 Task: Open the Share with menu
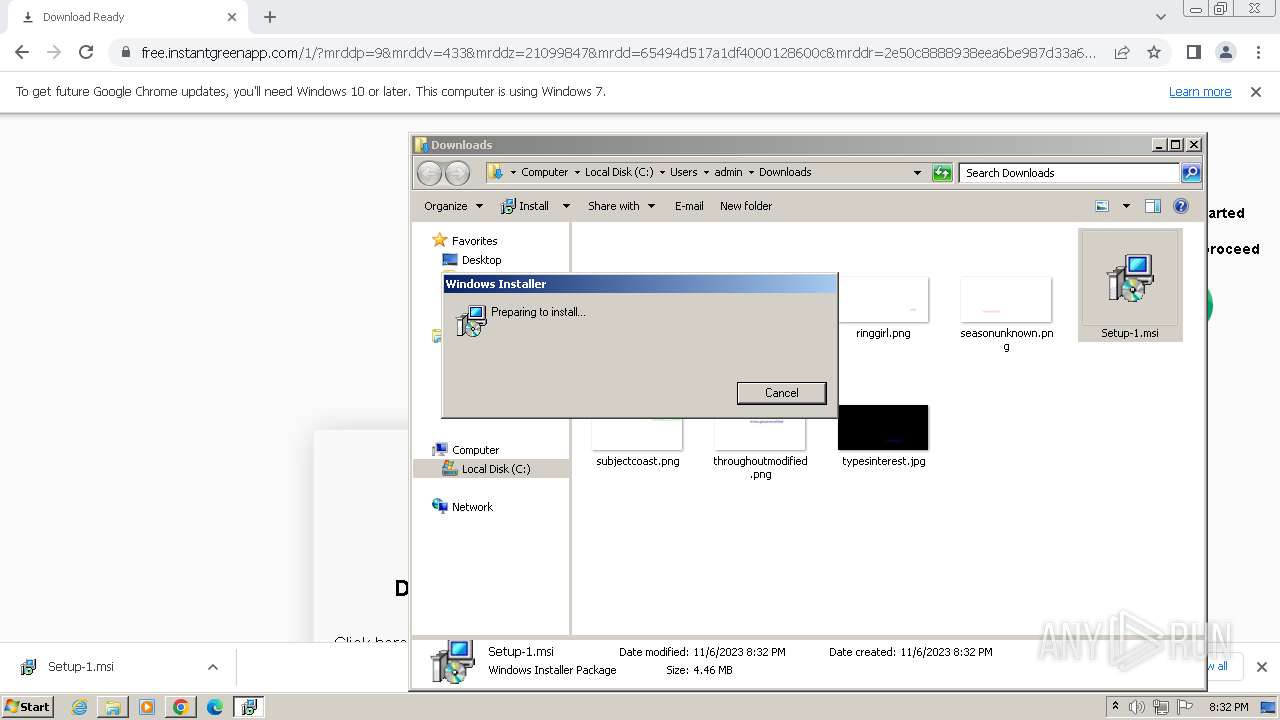click(x=621, y=206)
